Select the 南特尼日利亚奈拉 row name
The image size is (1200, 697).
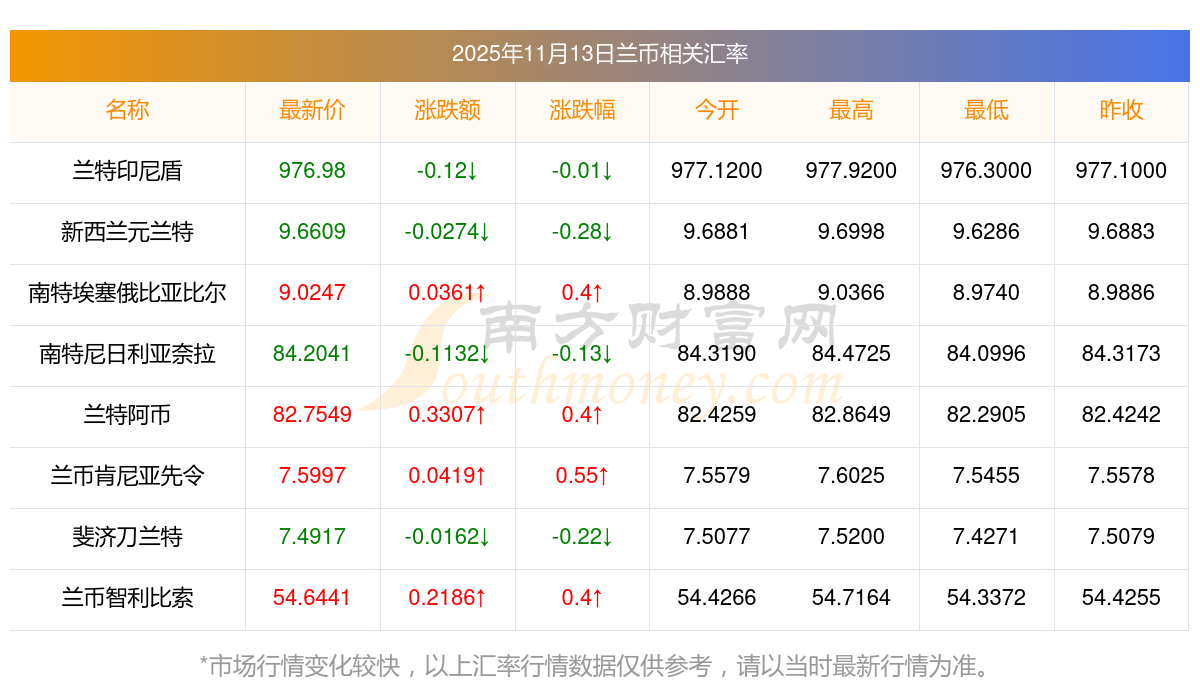click(x=127, y=355)
